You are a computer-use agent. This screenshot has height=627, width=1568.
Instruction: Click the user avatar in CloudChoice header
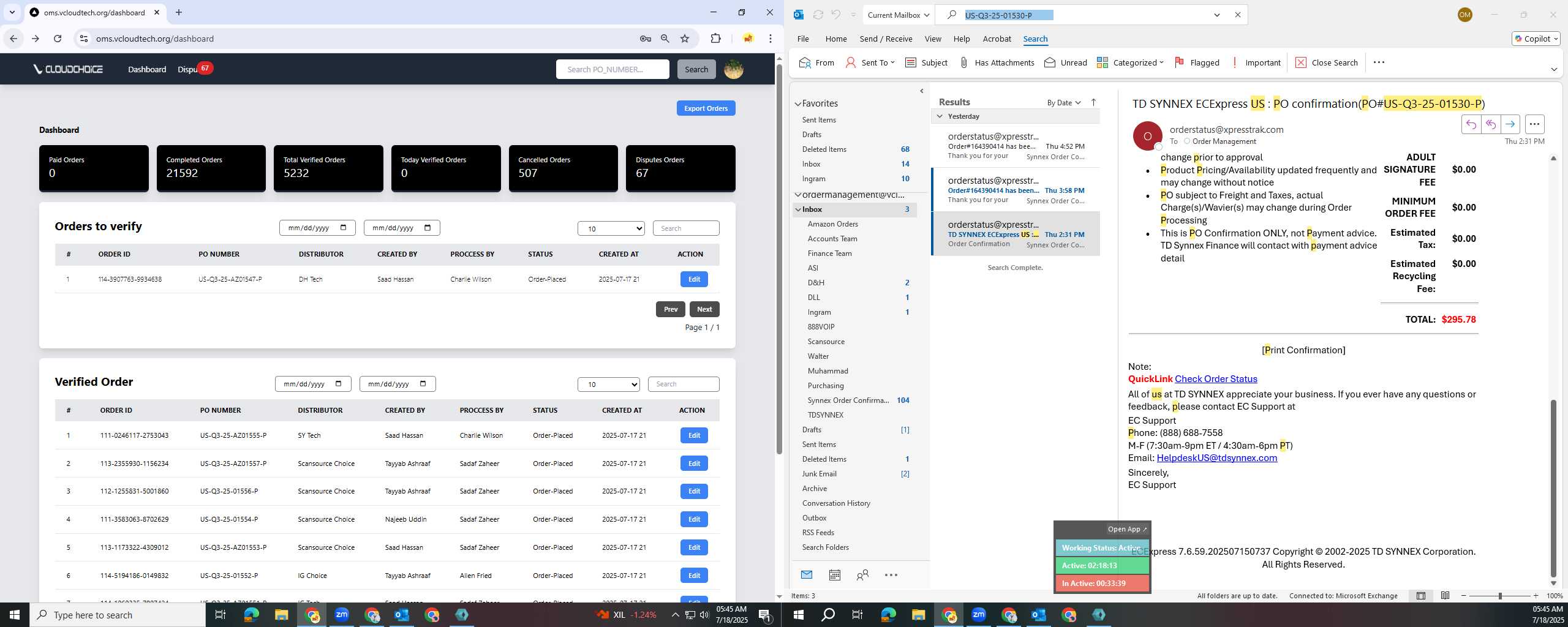click(x=734, y=69)
